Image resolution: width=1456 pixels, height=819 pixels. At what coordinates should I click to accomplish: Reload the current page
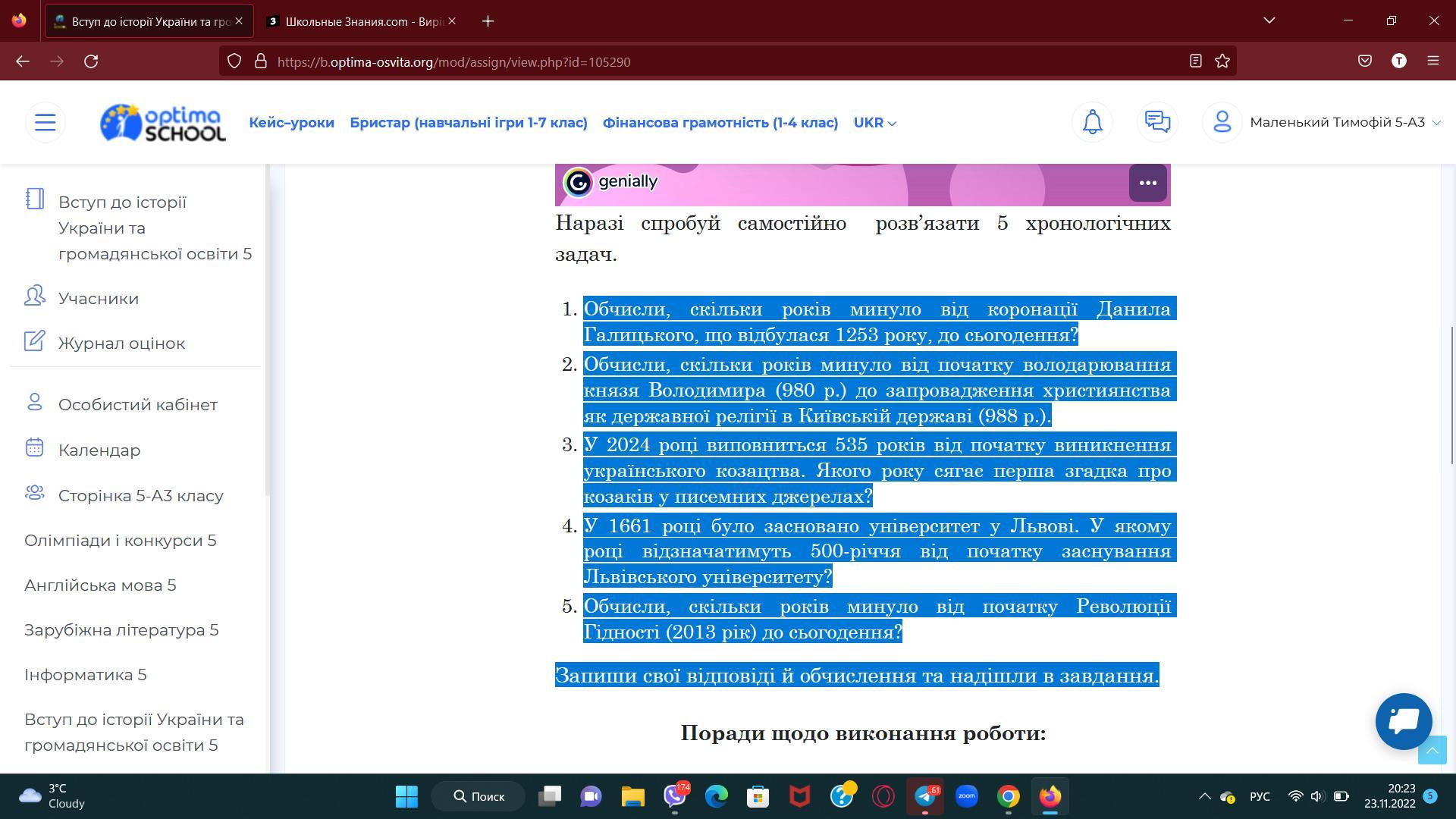coord(91,61)
